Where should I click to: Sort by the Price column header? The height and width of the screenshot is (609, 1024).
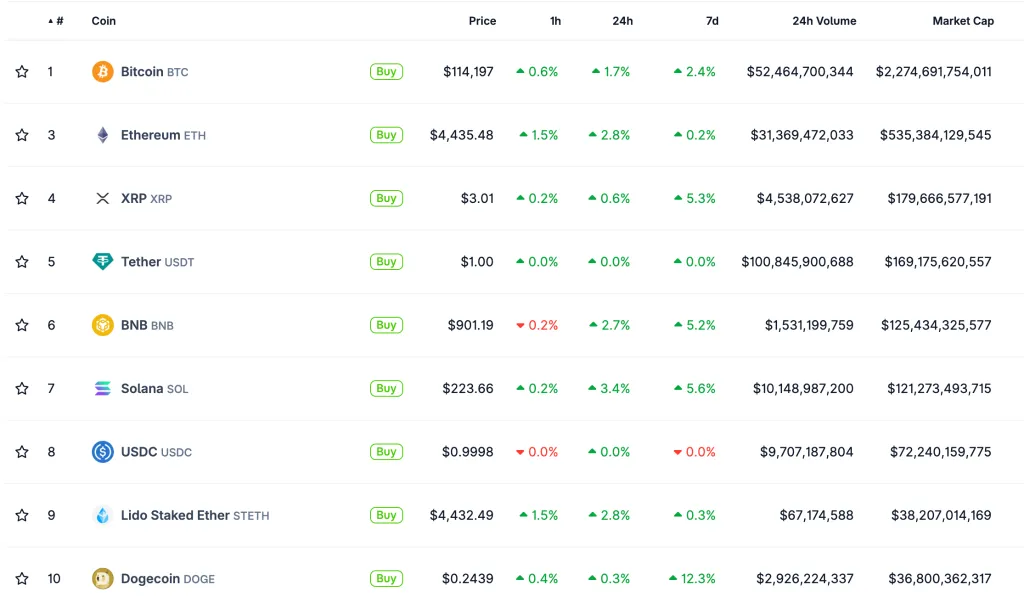482,21
